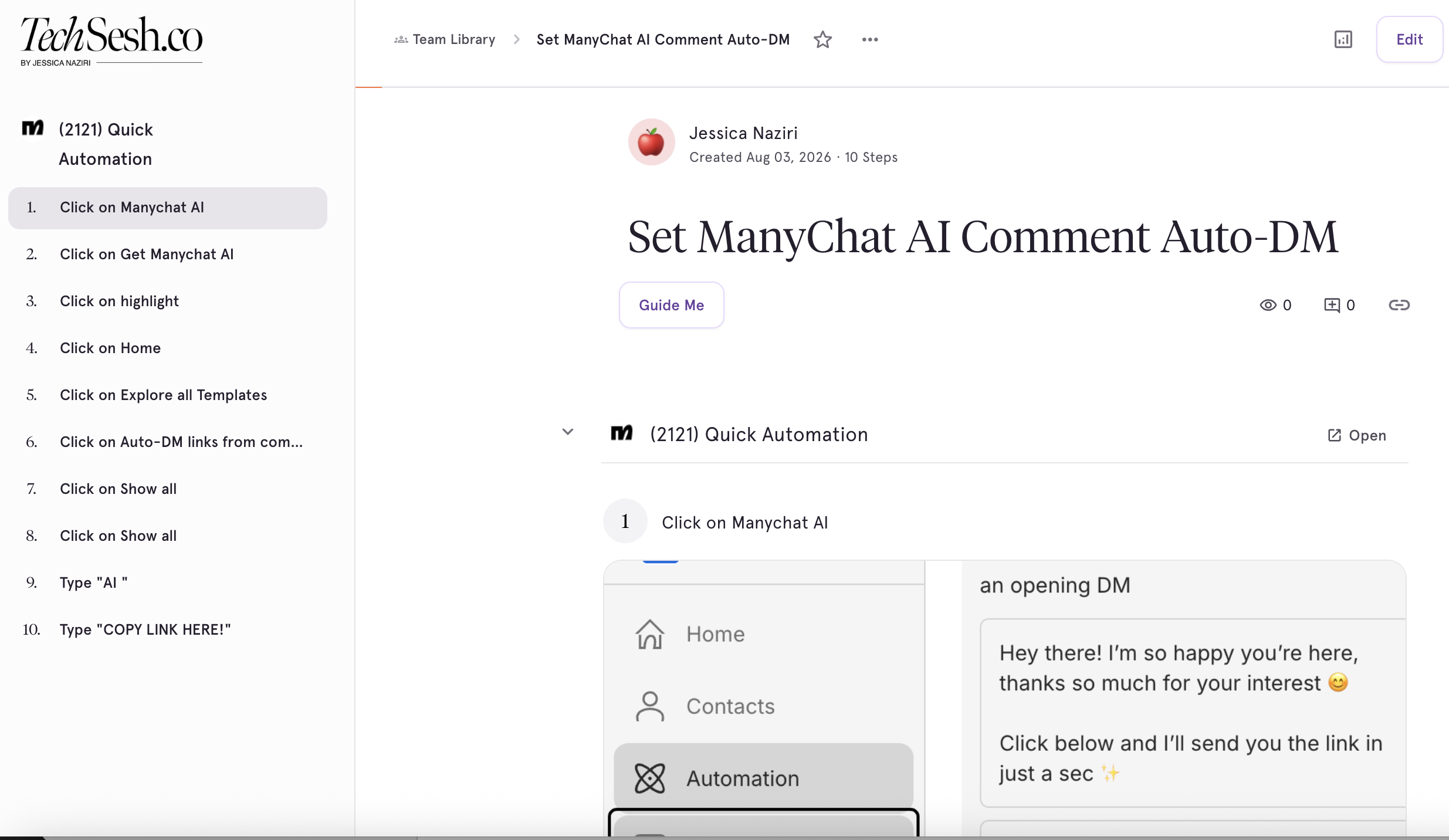Click the (2121) Quick Automation section title
Viewport: 1449px width, 840px height.
click(x=759, y=435)
